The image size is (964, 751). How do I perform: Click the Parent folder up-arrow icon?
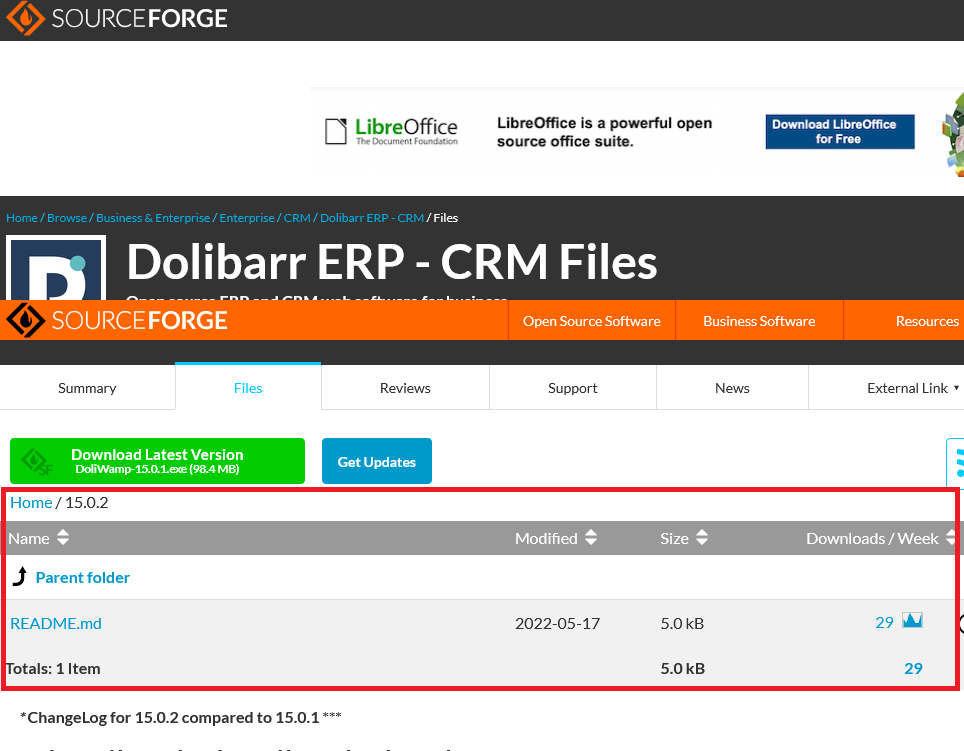[20, 576]
